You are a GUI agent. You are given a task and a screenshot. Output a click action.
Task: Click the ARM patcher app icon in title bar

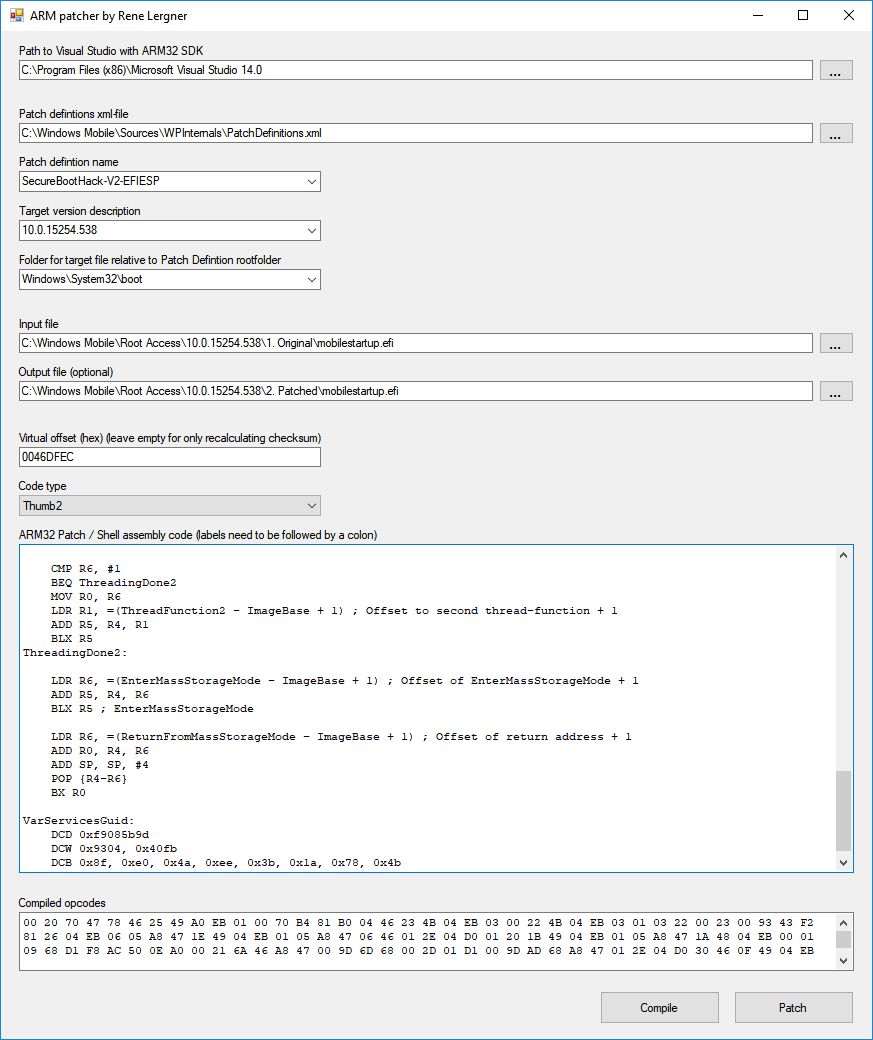coord(17,15)
